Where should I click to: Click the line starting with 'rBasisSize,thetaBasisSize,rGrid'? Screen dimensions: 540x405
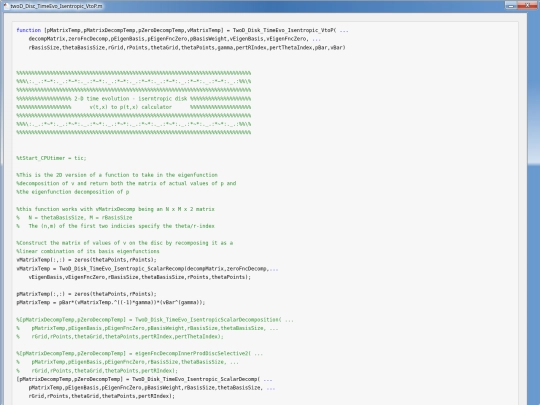[187, 48]
